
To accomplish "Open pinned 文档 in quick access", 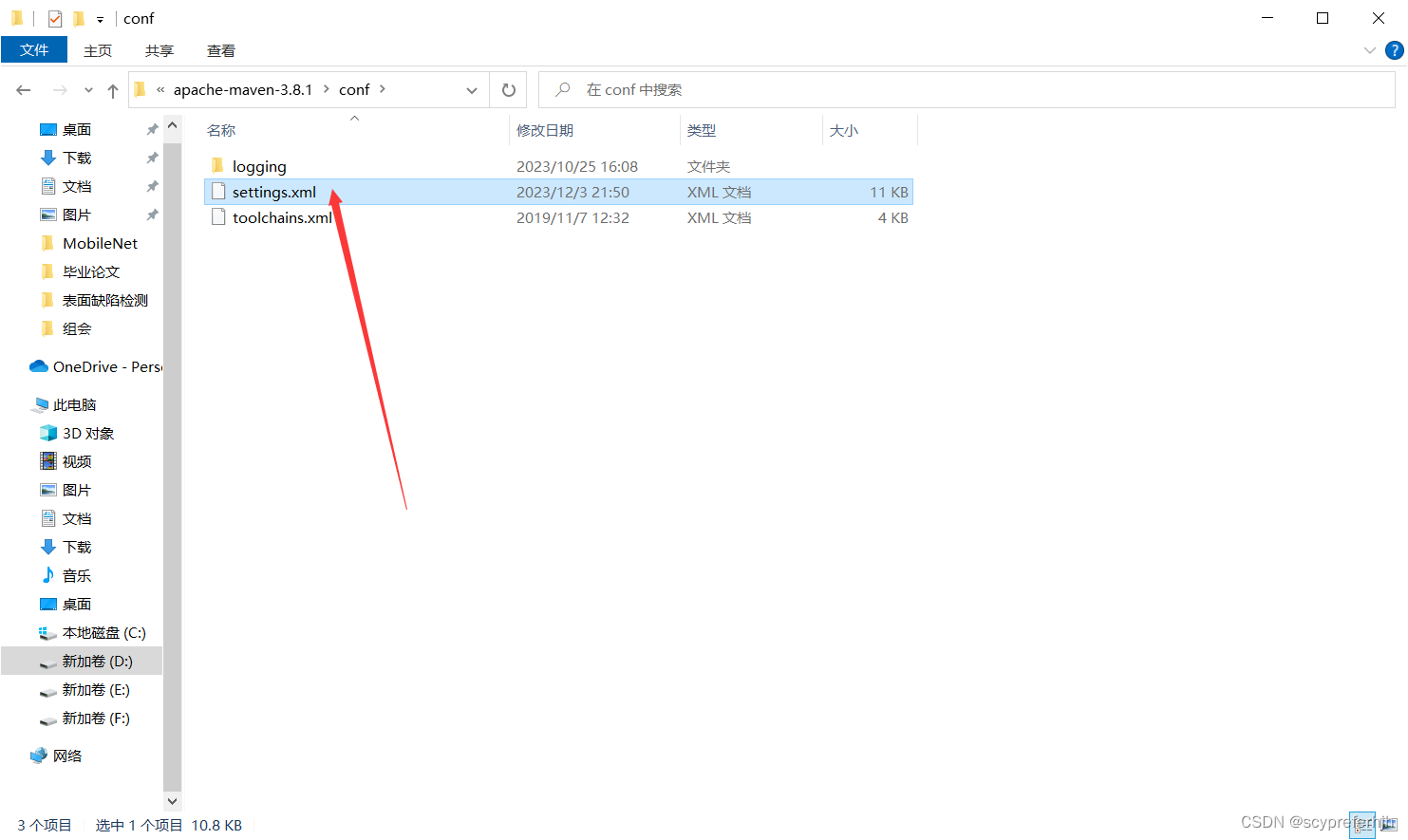I will pyautogui.click(x=77, y=187).
